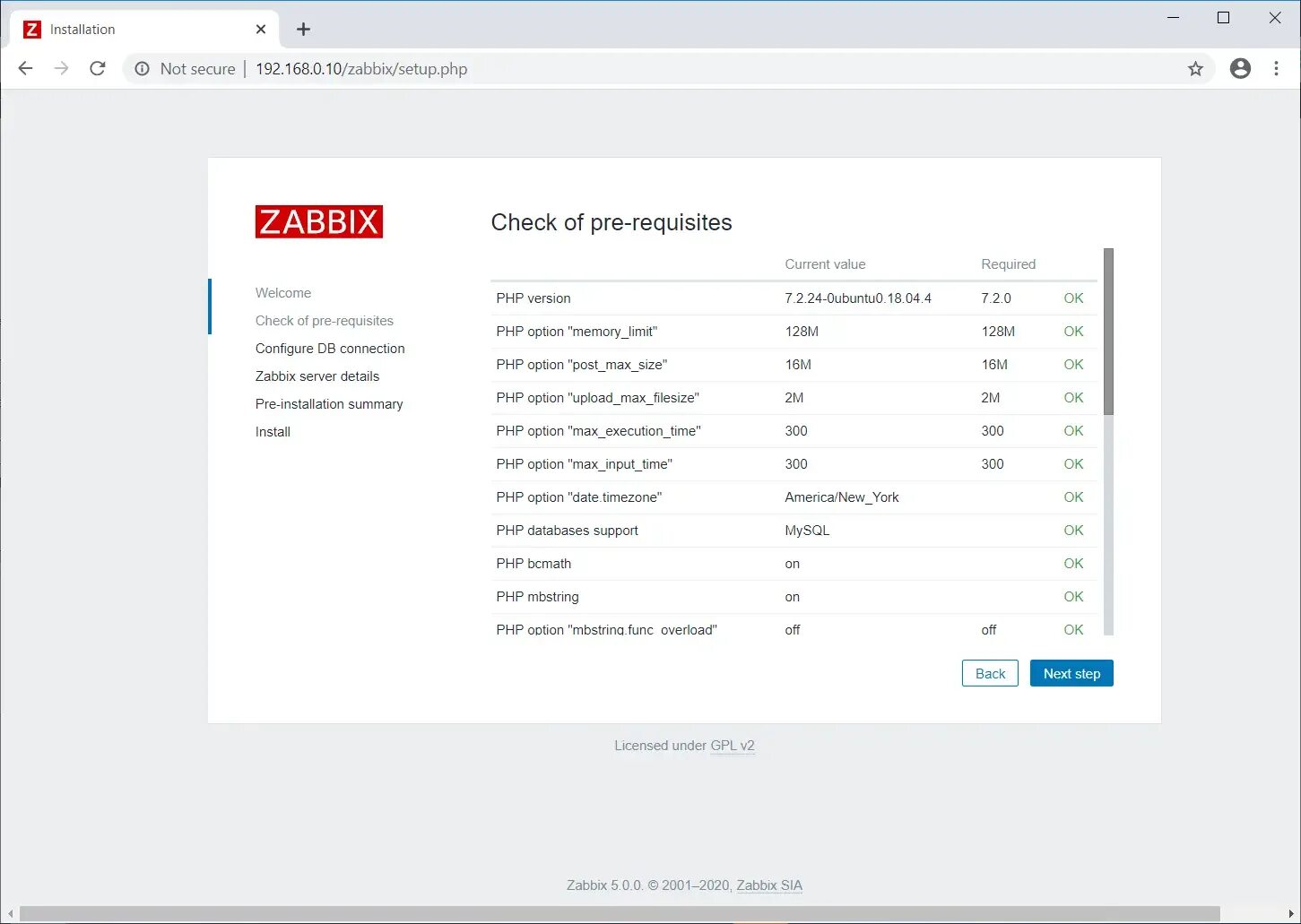This screenshot has height=924, width=1301.
Task: Bookmark this page with the star icon
Action: (x=1195, y=69)
